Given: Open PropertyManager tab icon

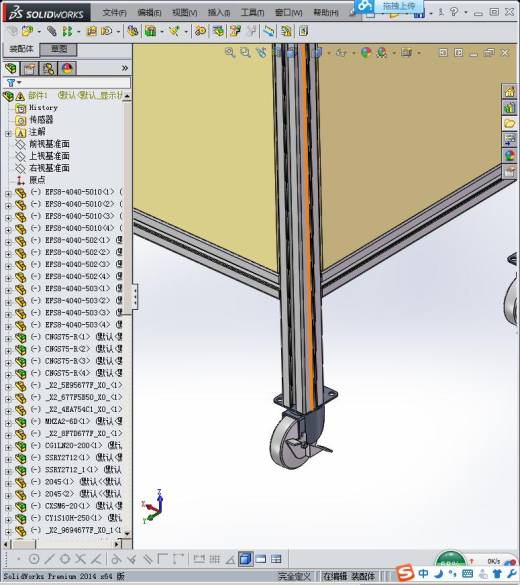Looking at the screenshot, I should [x=29, y=68].
